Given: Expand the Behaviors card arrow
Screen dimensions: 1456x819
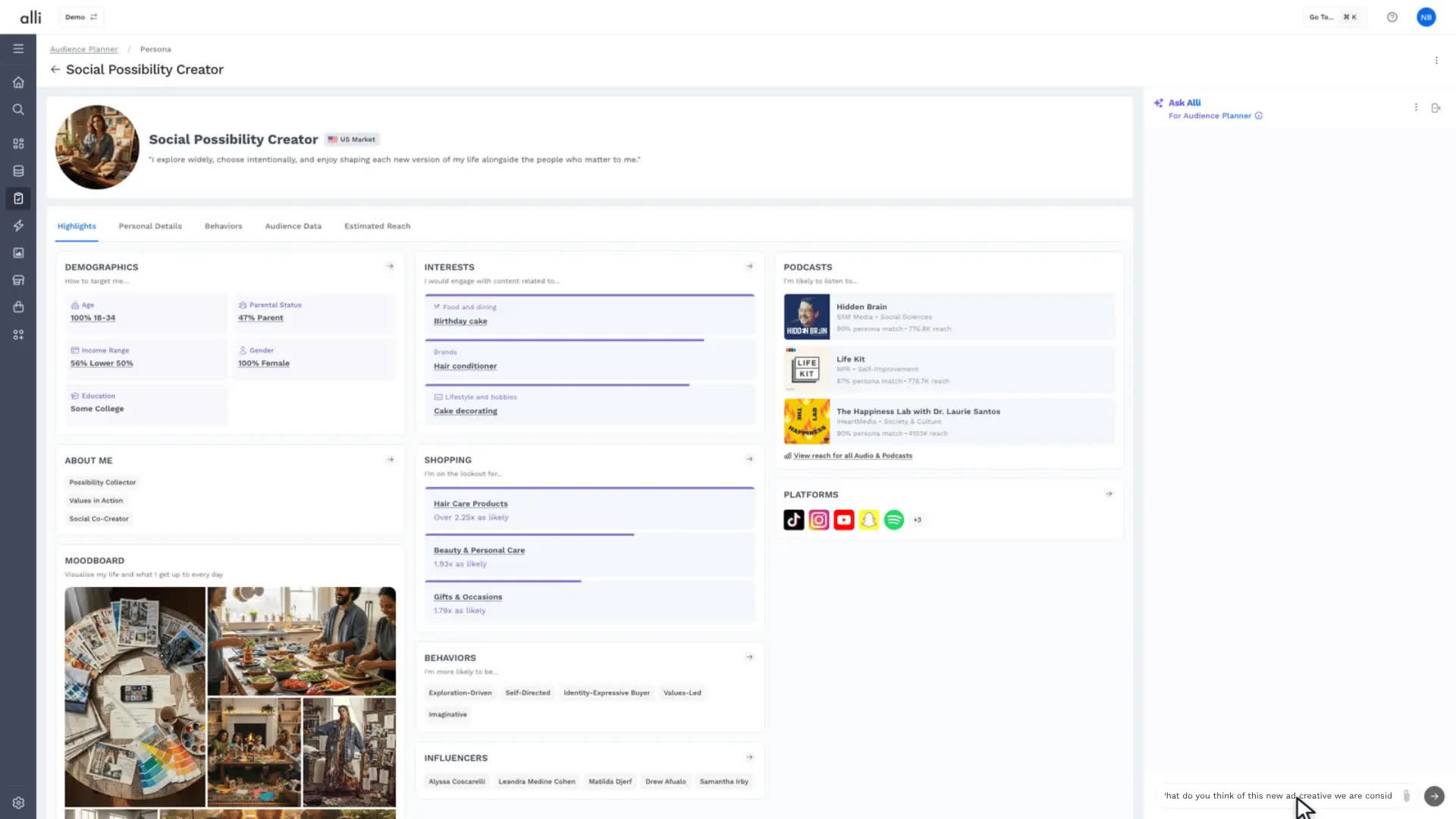Looking at the screenshot, I should 750,657.
